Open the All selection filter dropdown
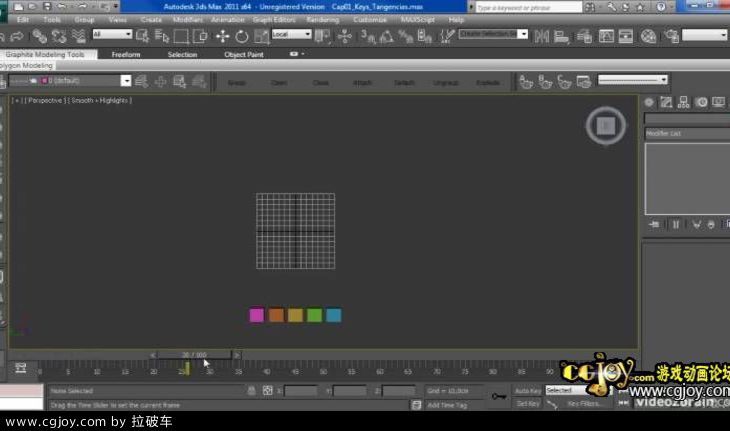 [112, 34]
